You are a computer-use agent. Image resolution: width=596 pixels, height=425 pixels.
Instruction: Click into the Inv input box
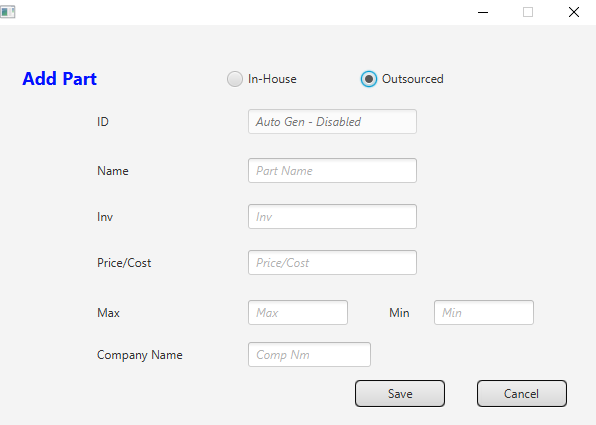(x=332, y=217)
